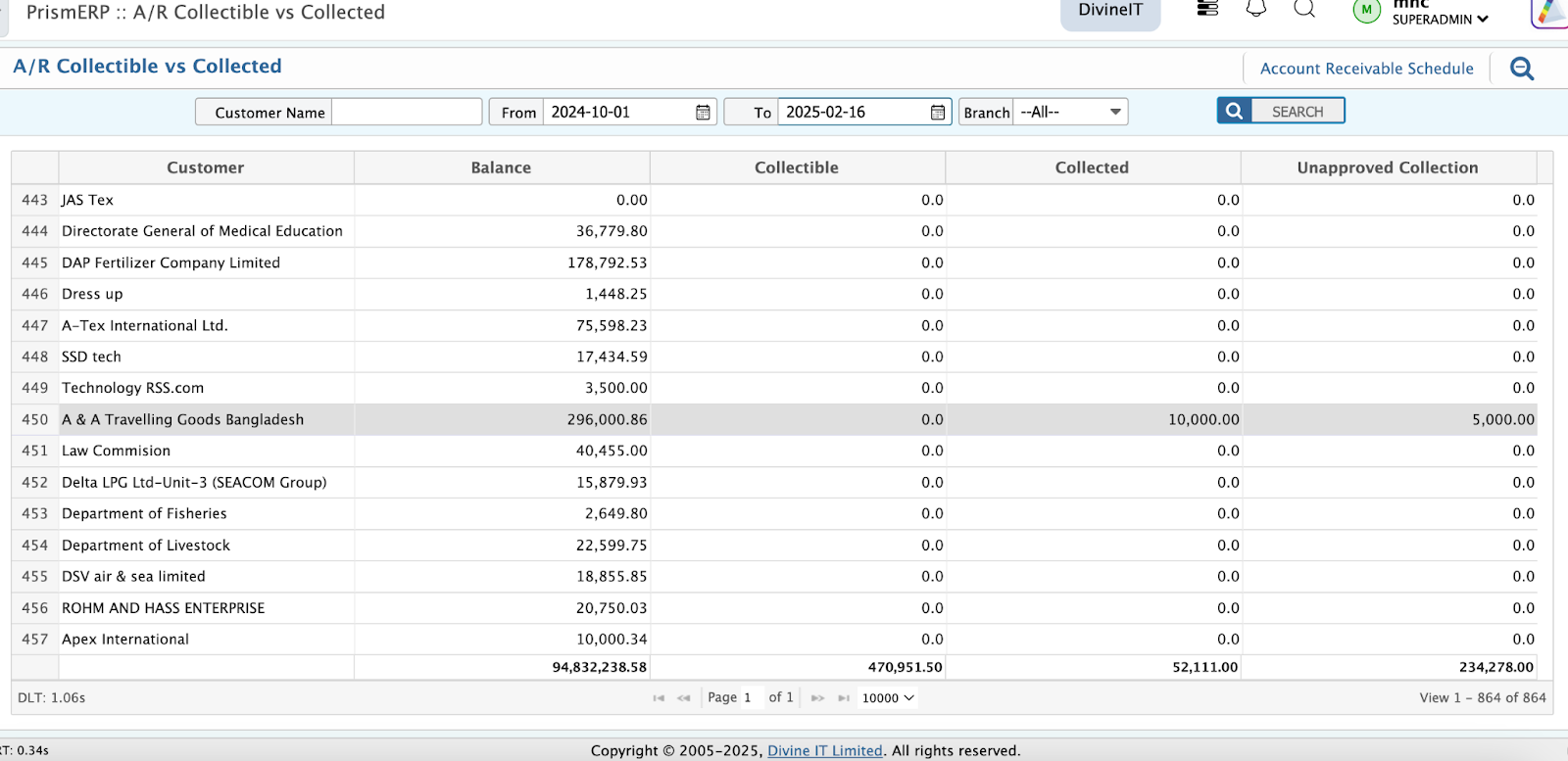Screen dimensions: 1568x761
Task: Open the server stack icon in header
Action: point(1207,9)
